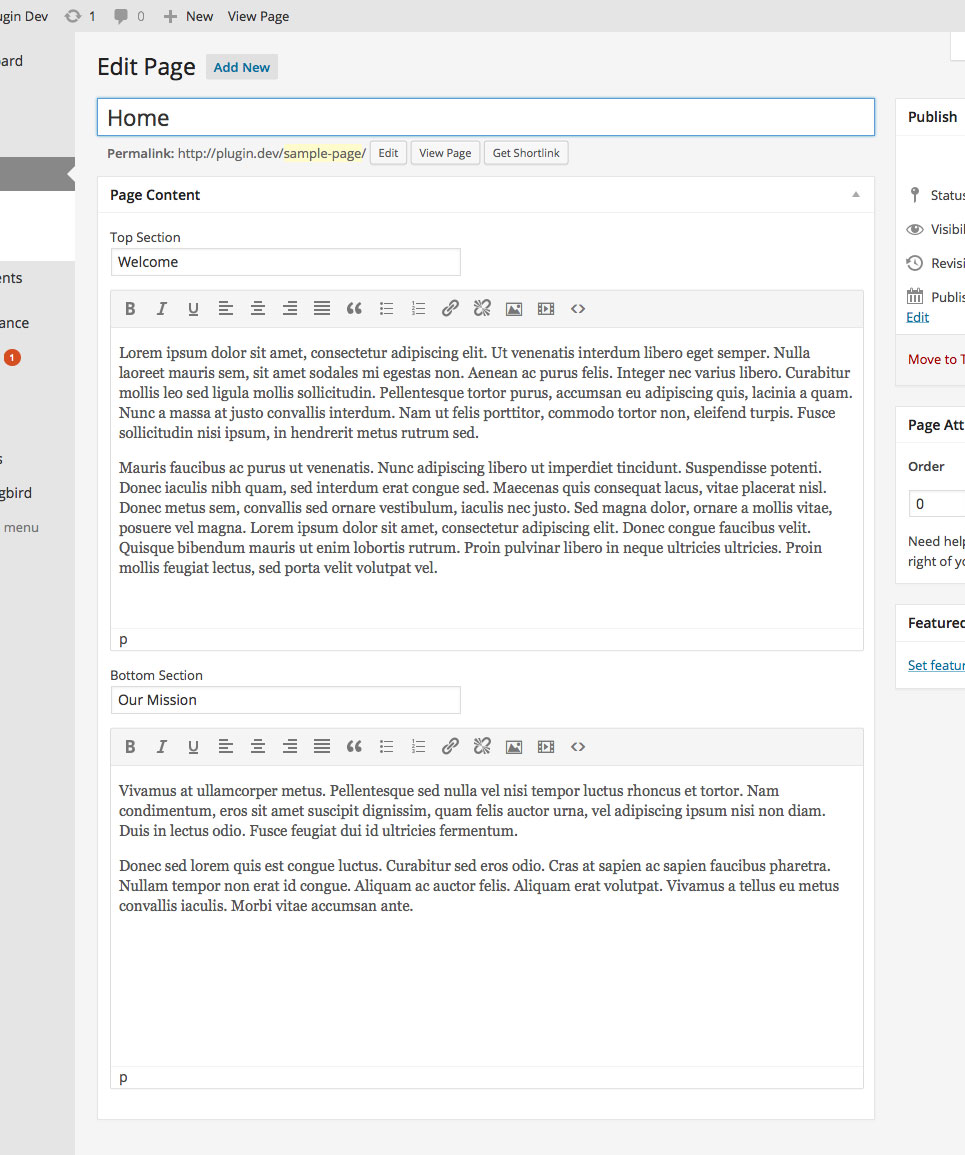
Task: Remove link in Top Section editor
Action: click(482, 309)
